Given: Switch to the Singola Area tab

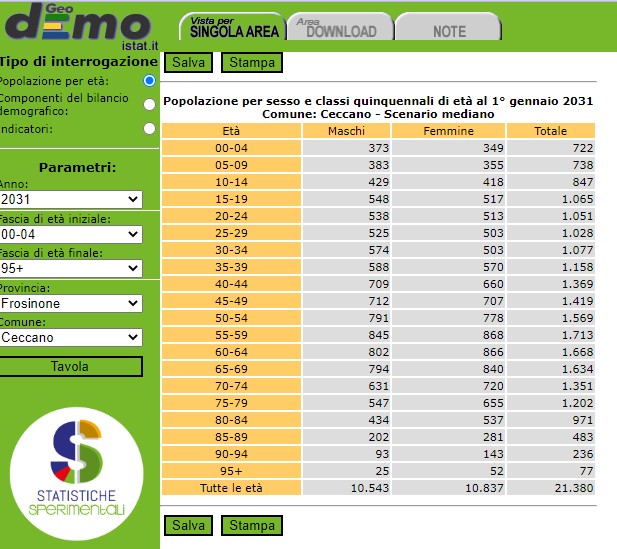Looking at the screenshot, I should [x=234, y=28].
